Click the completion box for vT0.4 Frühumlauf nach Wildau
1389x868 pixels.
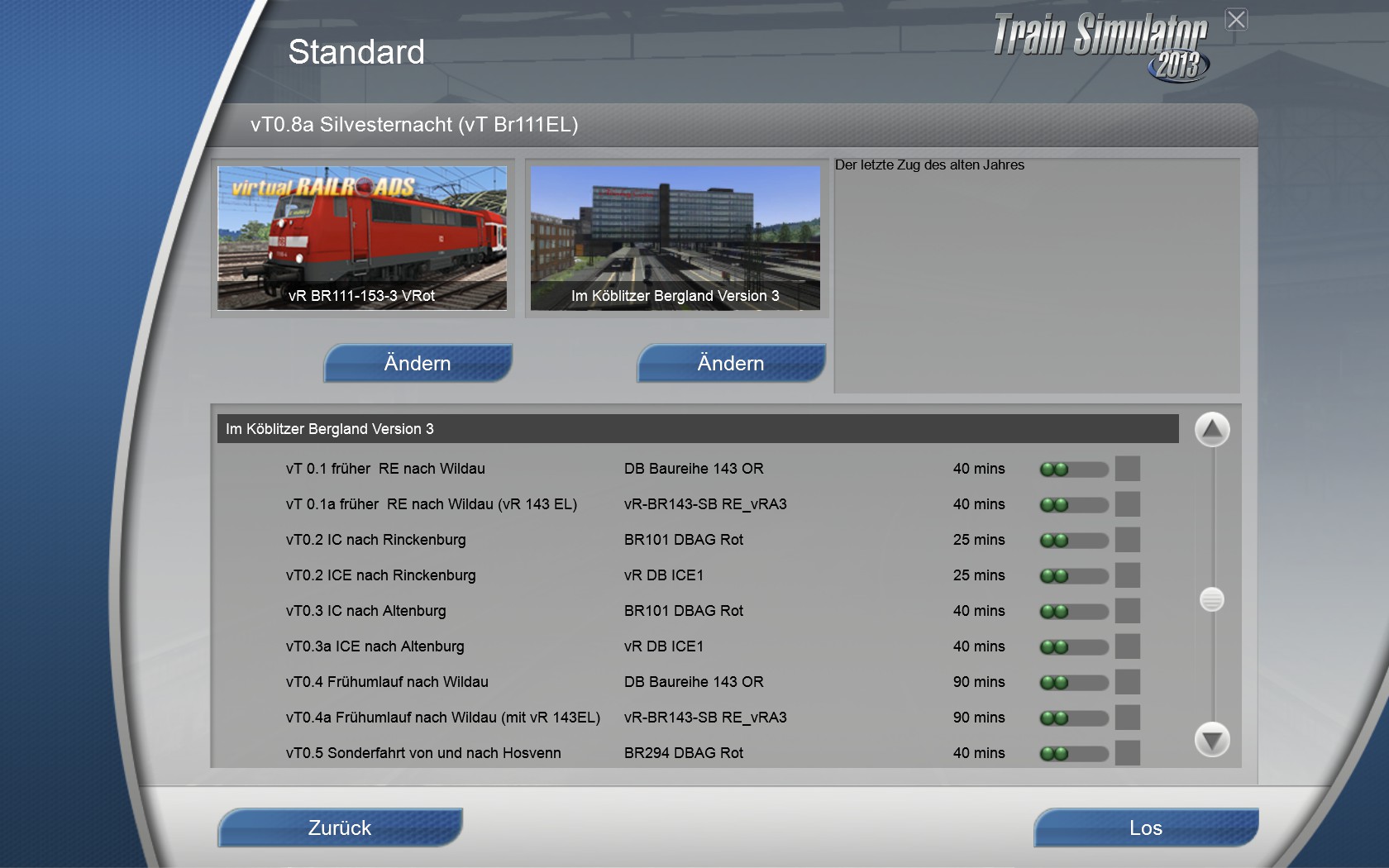click(x=1128, y=682)
